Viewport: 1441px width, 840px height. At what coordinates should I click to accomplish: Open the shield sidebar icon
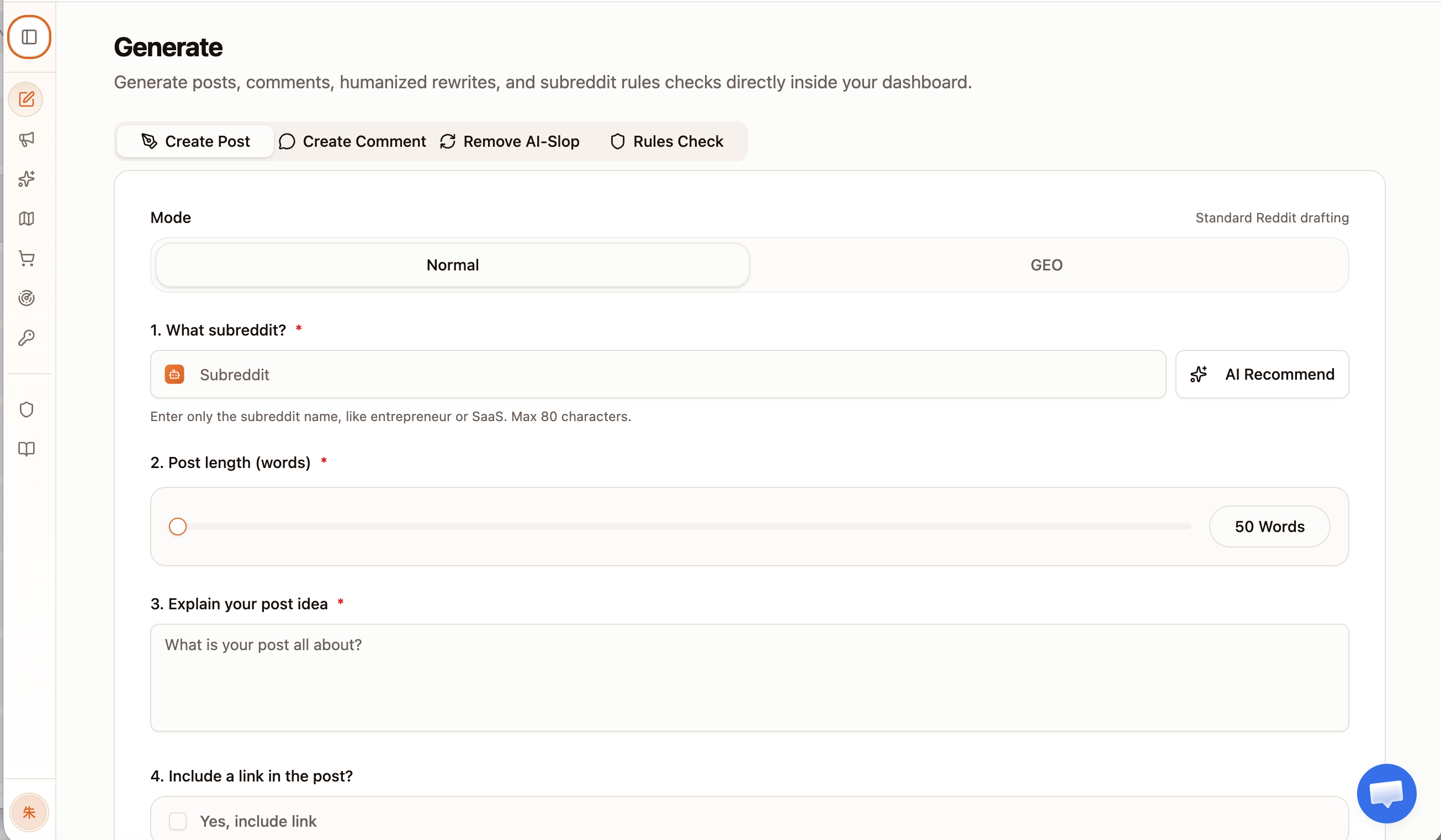click(27, 410)
